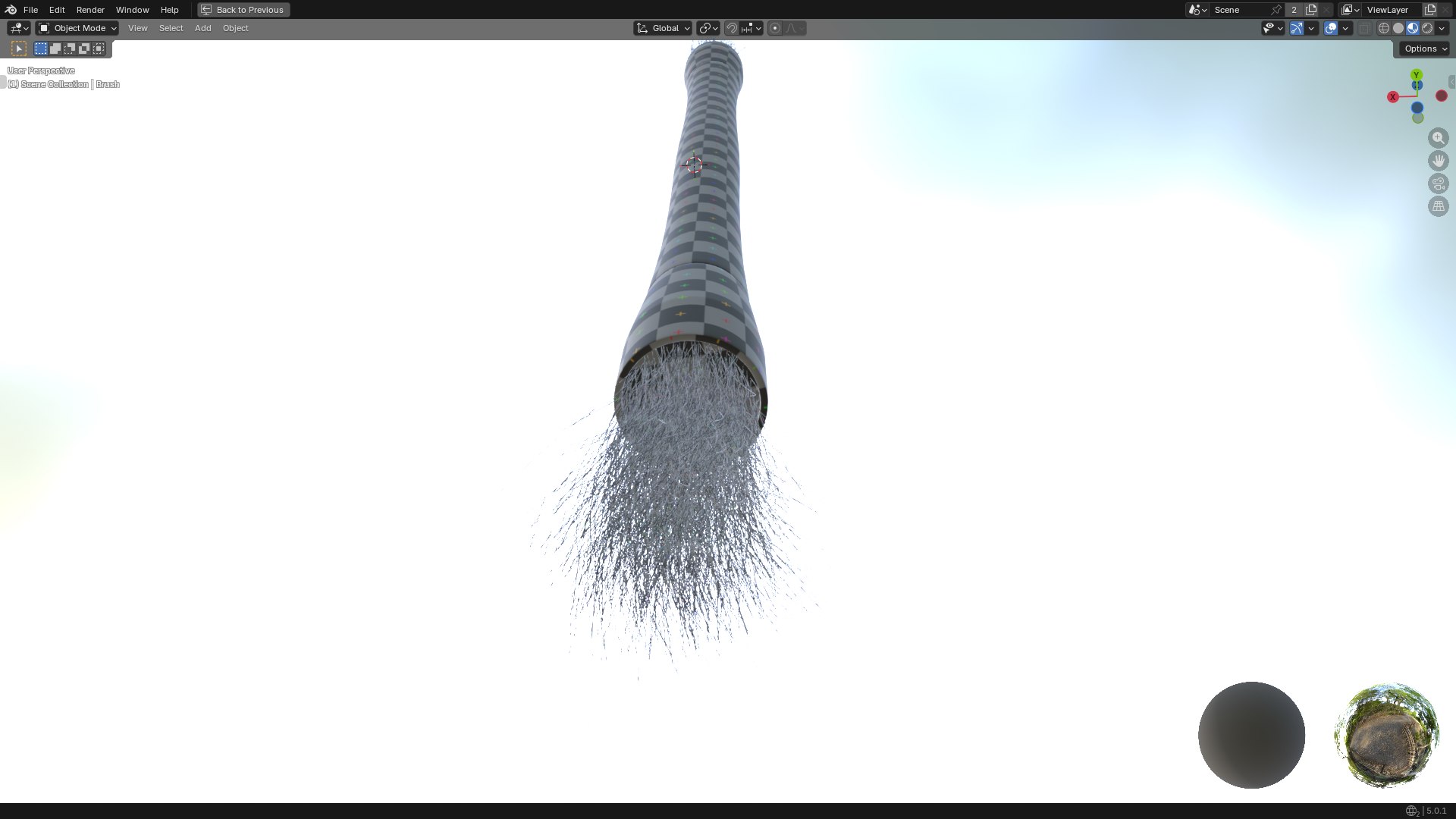This screenshot has width=1456, height=819.
Task: Select material preview shading mode
Action: click(1413, 28)
